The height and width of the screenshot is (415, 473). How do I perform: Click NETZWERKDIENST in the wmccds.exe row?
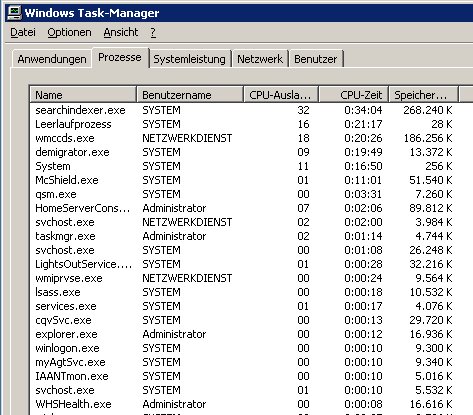187,138
